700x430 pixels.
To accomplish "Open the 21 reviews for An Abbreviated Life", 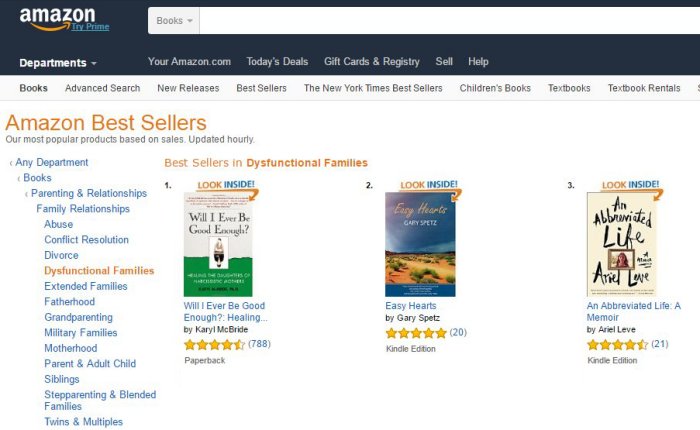I will (x=659, y=345).
